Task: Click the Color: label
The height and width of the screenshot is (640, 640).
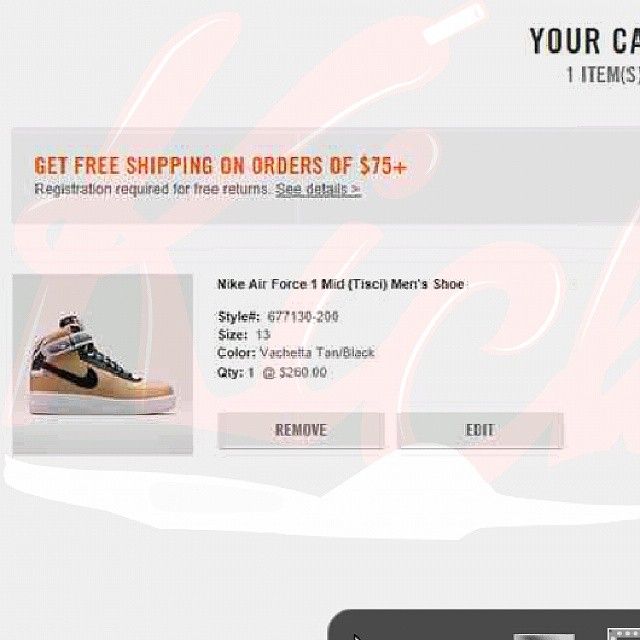Action: coord(236,353)
